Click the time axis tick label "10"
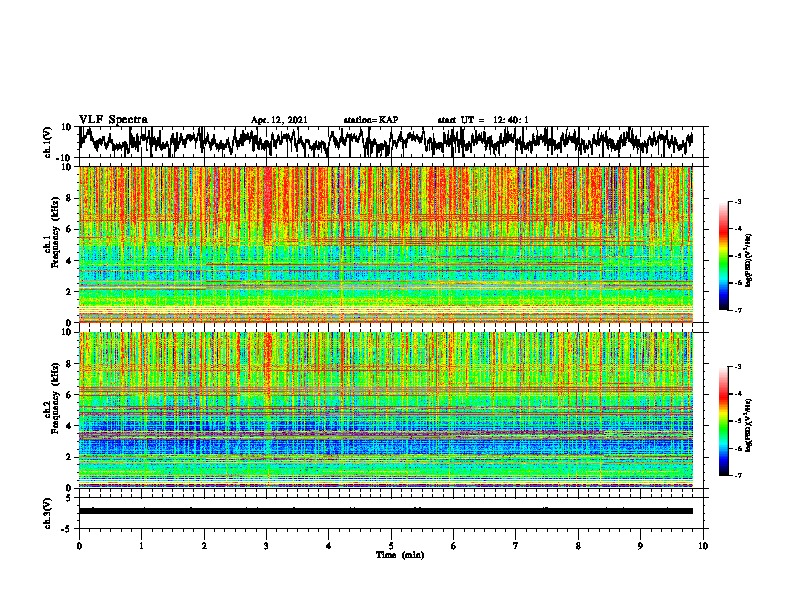This screenshot has height=612, width=792. tap(703, 546)
